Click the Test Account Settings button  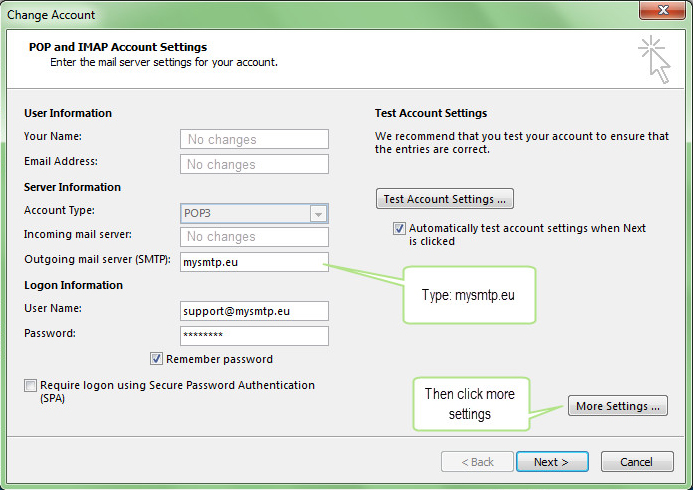point(444,199)
